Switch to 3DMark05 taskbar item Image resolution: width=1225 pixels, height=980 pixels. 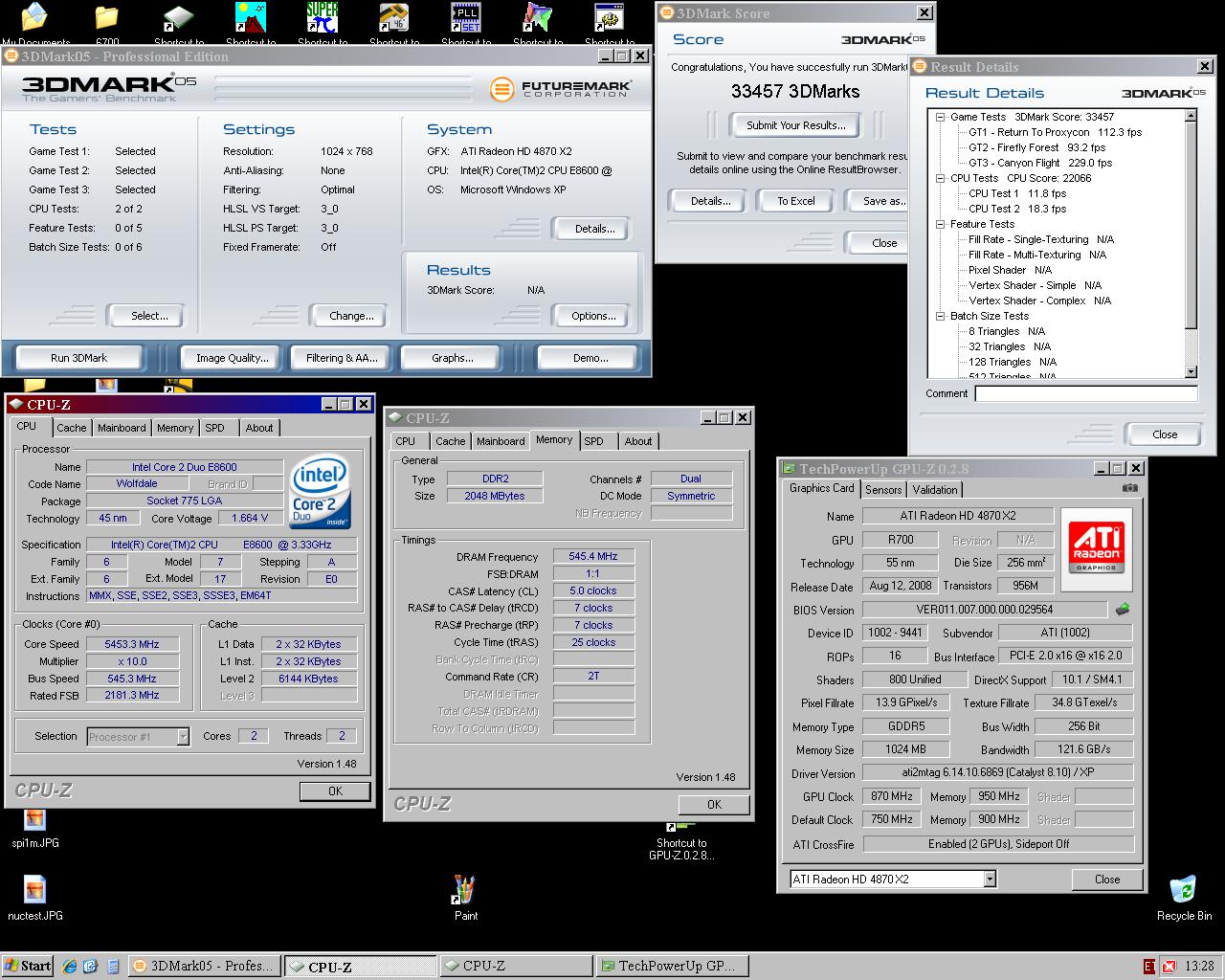(205, 966)
